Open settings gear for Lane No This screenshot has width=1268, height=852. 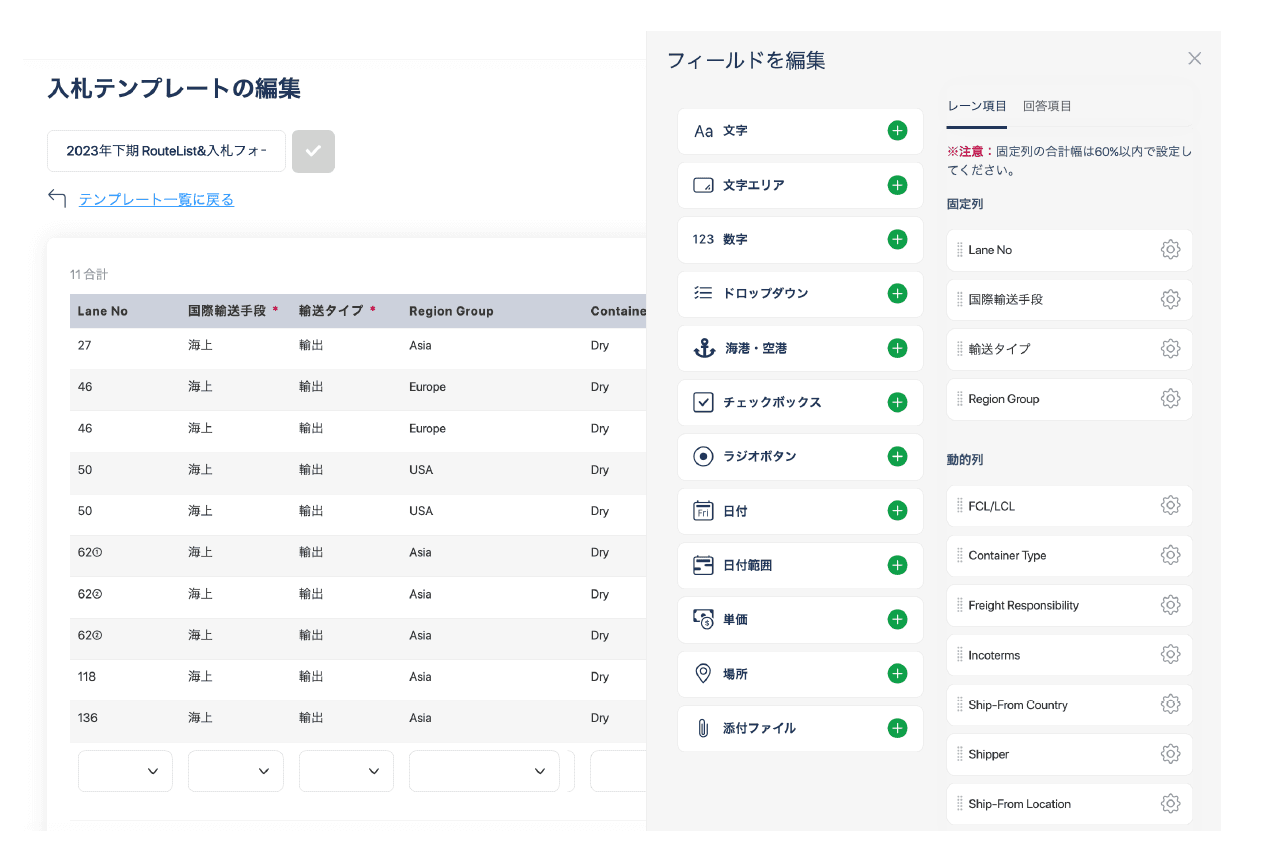click(1170, 250)
